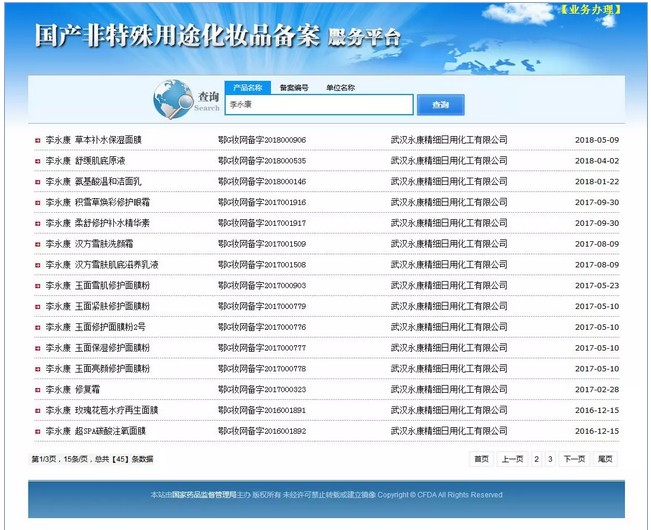
Task: Select the 产品名称 search tab
Action: click(247, 88)
